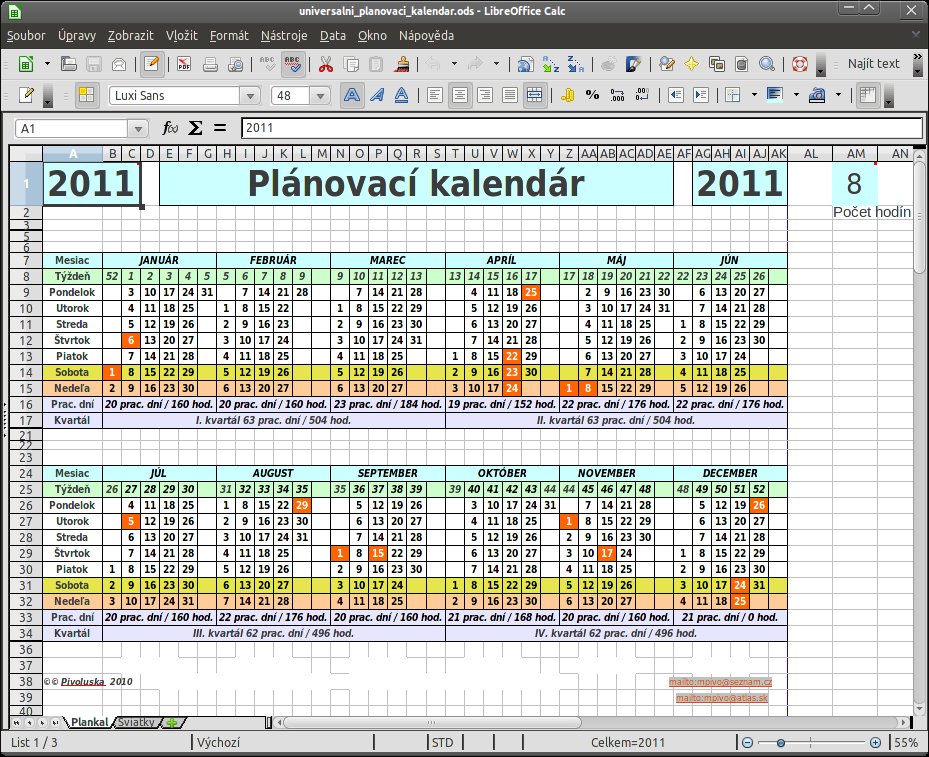Open Help lifebuoy icon
Image resolution: width=929 pixels, height=757 pixels.
(800, 63)
